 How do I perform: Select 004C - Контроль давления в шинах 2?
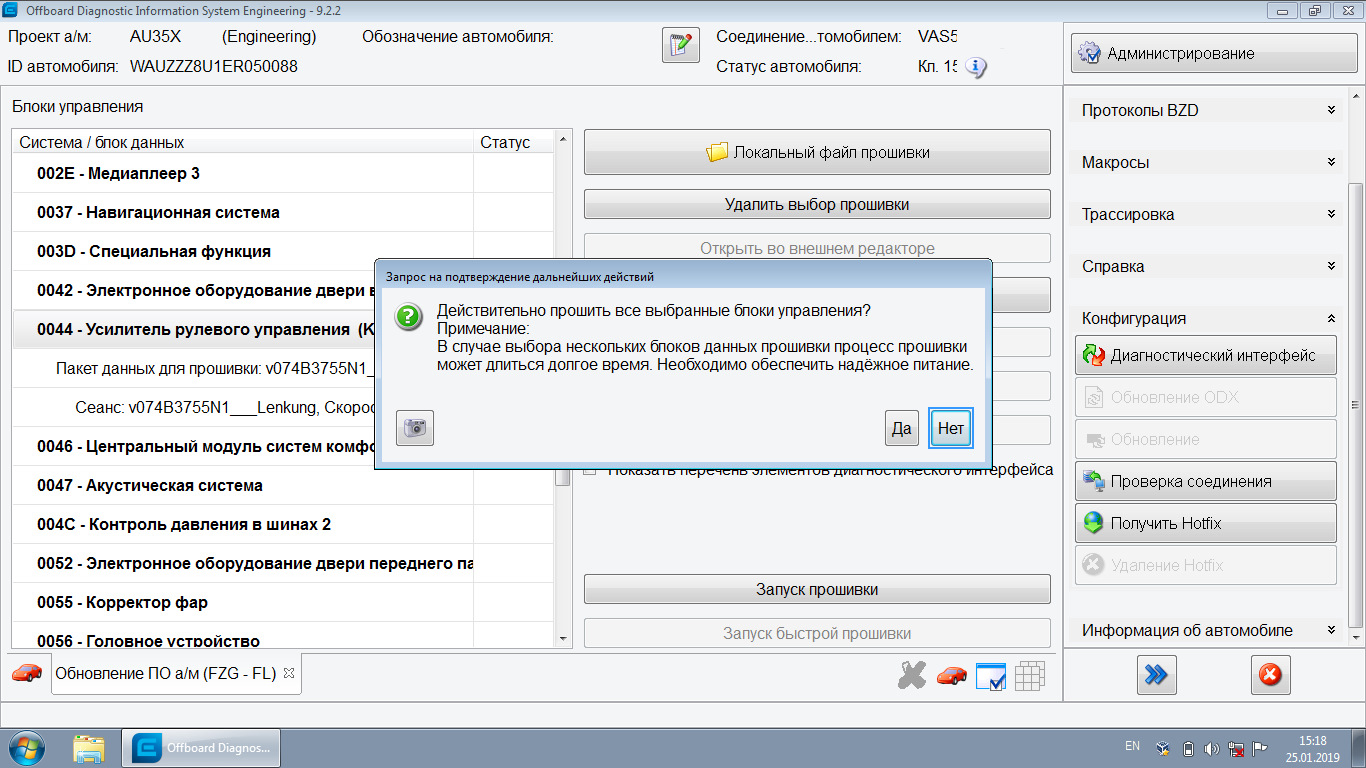click(283, 524)
